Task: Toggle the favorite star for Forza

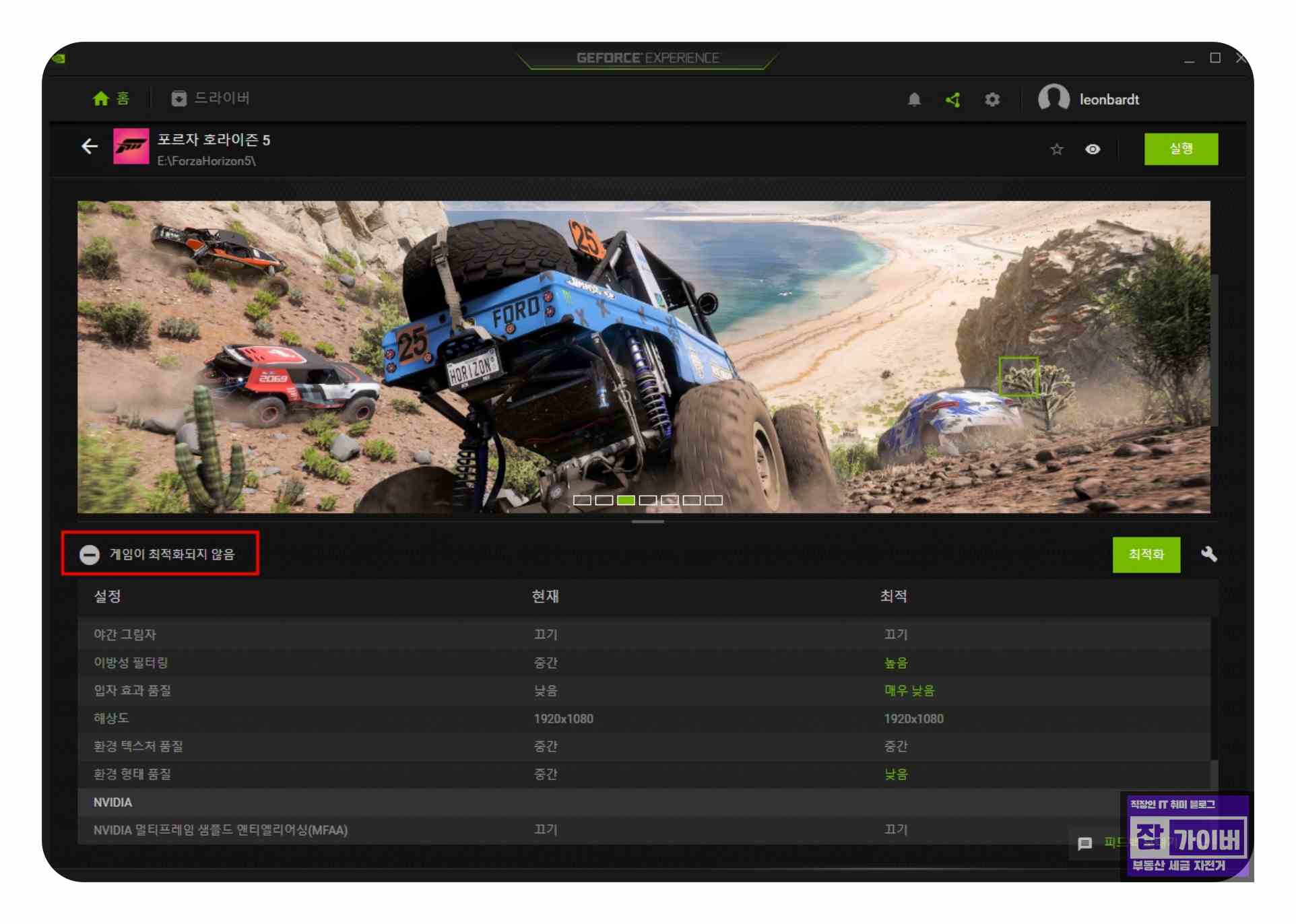Action: coord(1056,149)
